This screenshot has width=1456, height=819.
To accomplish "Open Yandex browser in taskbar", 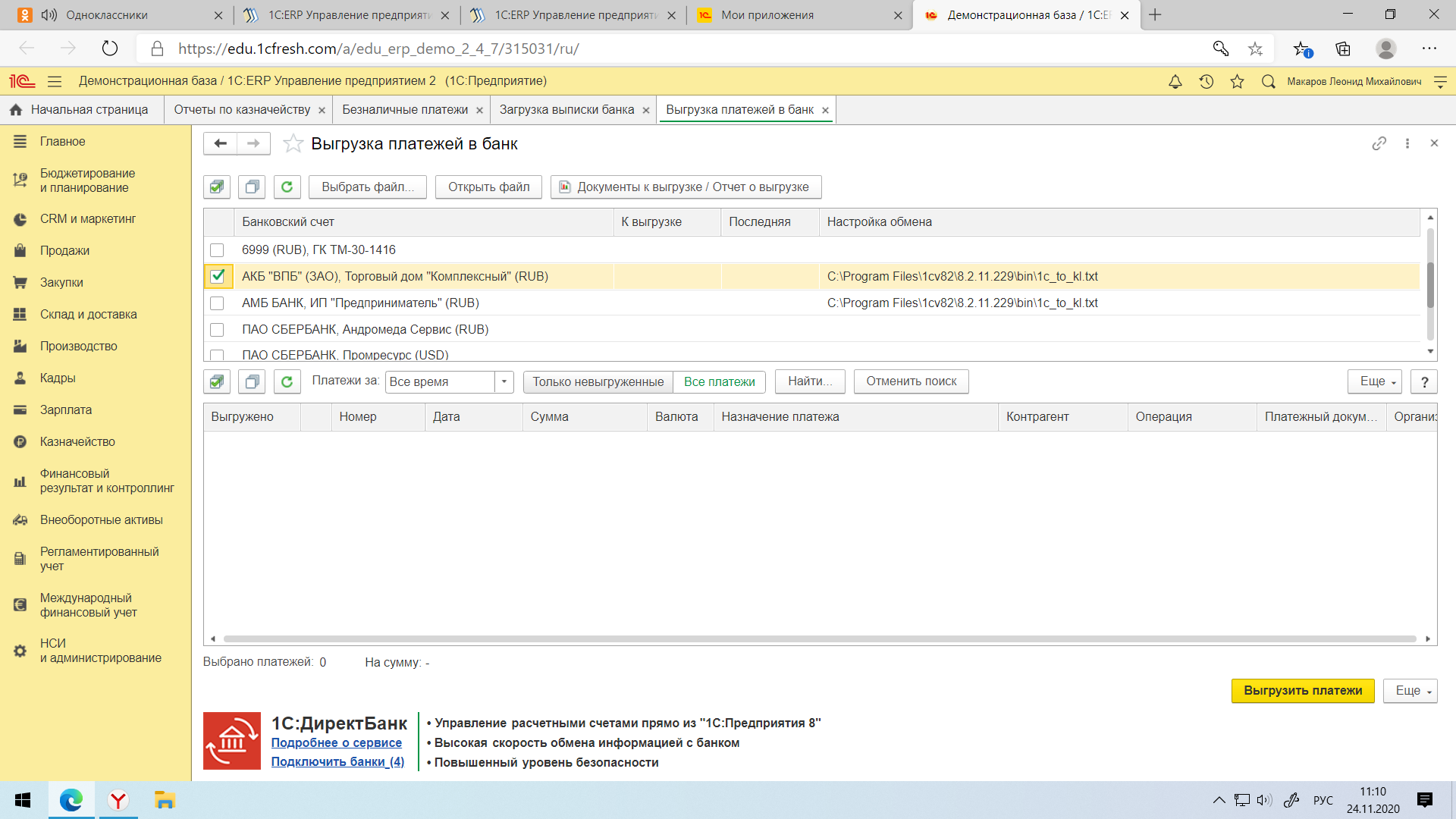I will 118,800.
